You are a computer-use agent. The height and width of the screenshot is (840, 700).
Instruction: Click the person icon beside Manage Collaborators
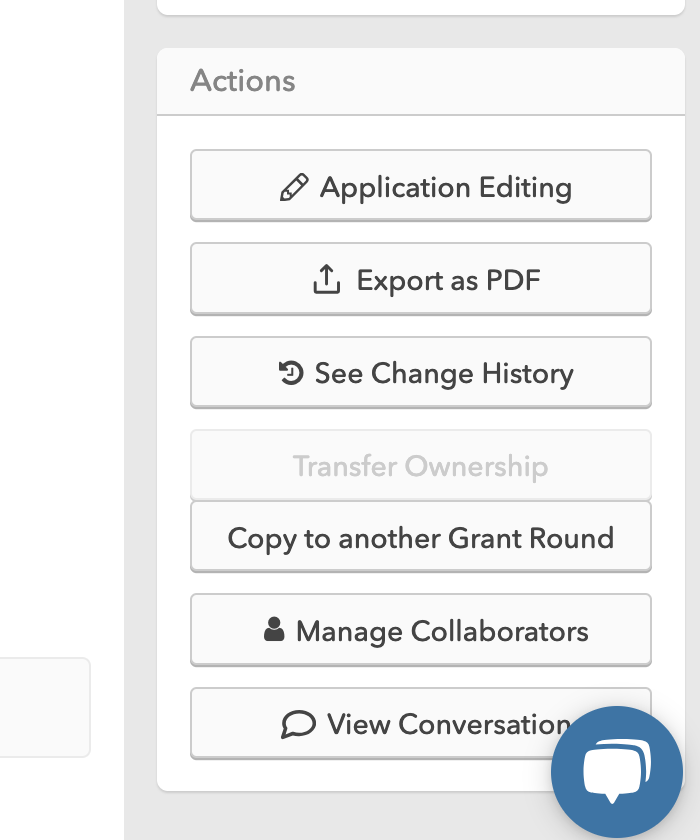(x=274, y=630)
